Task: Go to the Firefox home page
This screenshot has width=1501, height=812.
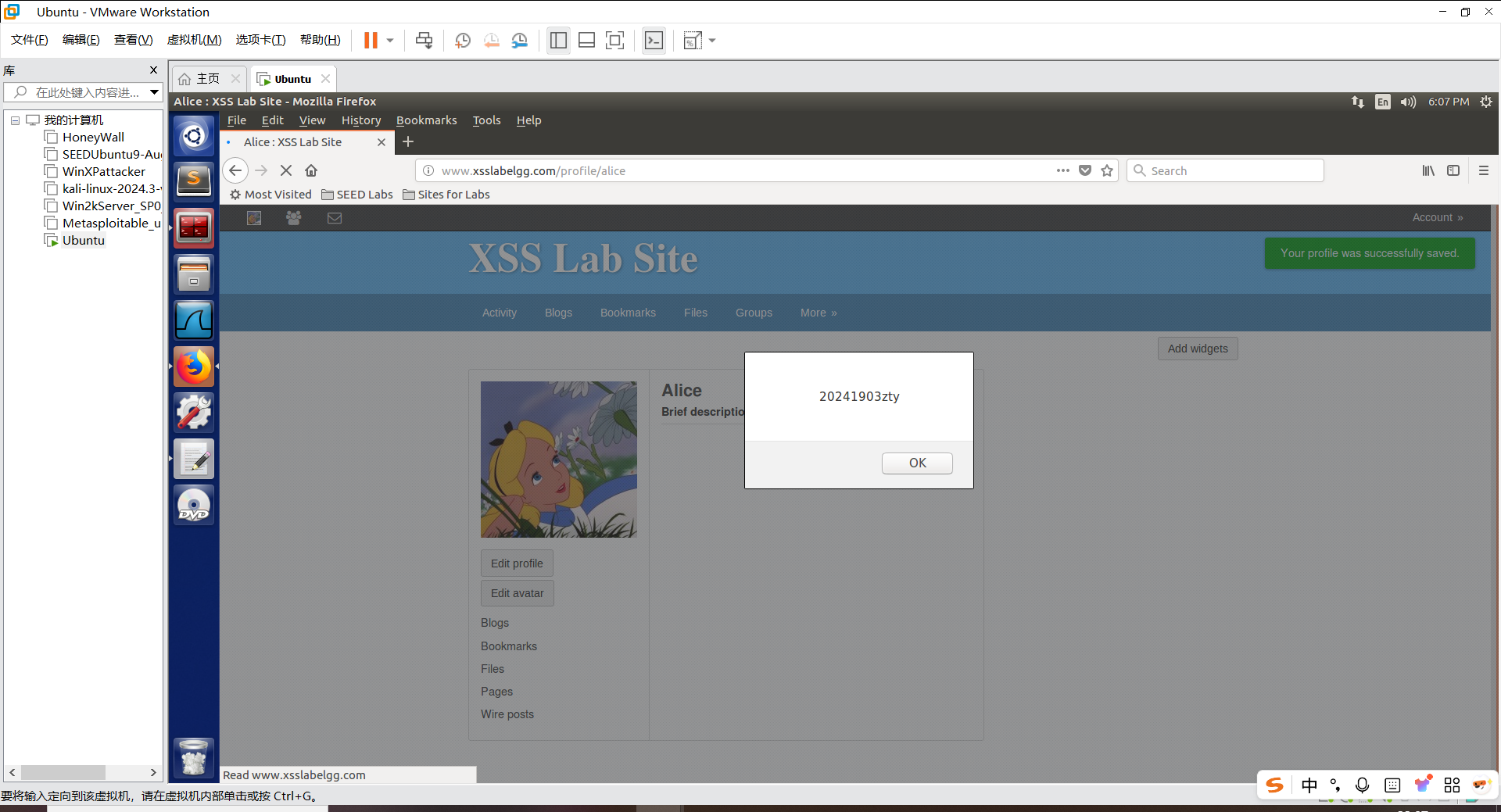Action: (x=311, y=170)
